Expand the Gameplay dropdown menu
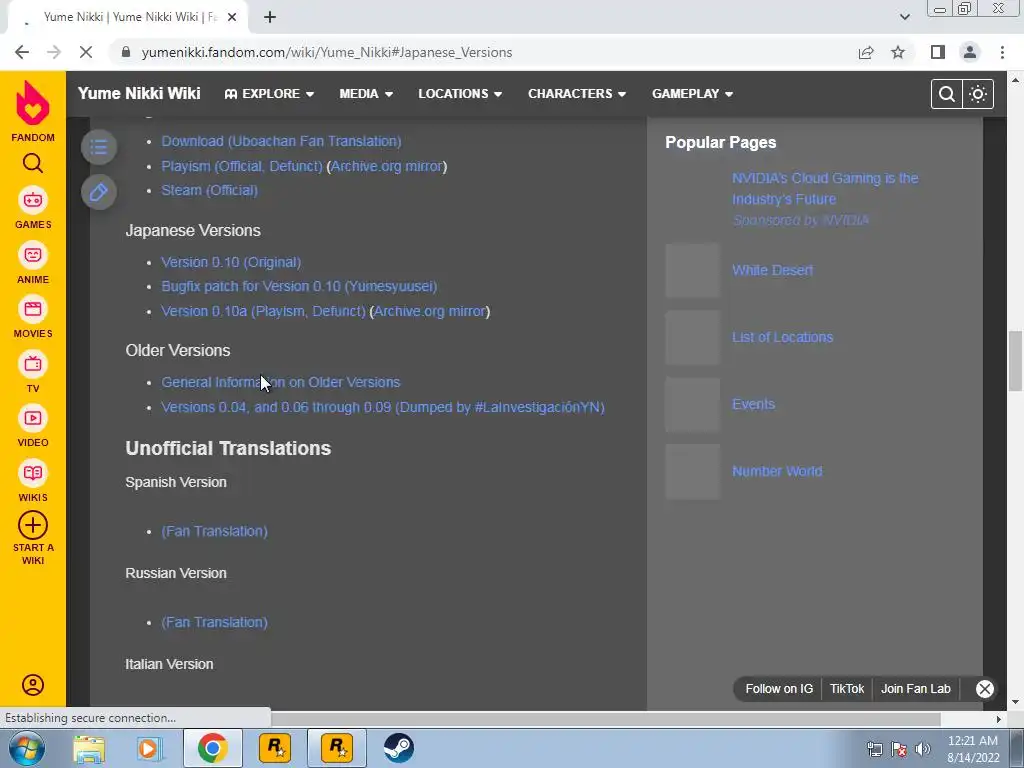The image size is (1024, 768). (692, 94)
